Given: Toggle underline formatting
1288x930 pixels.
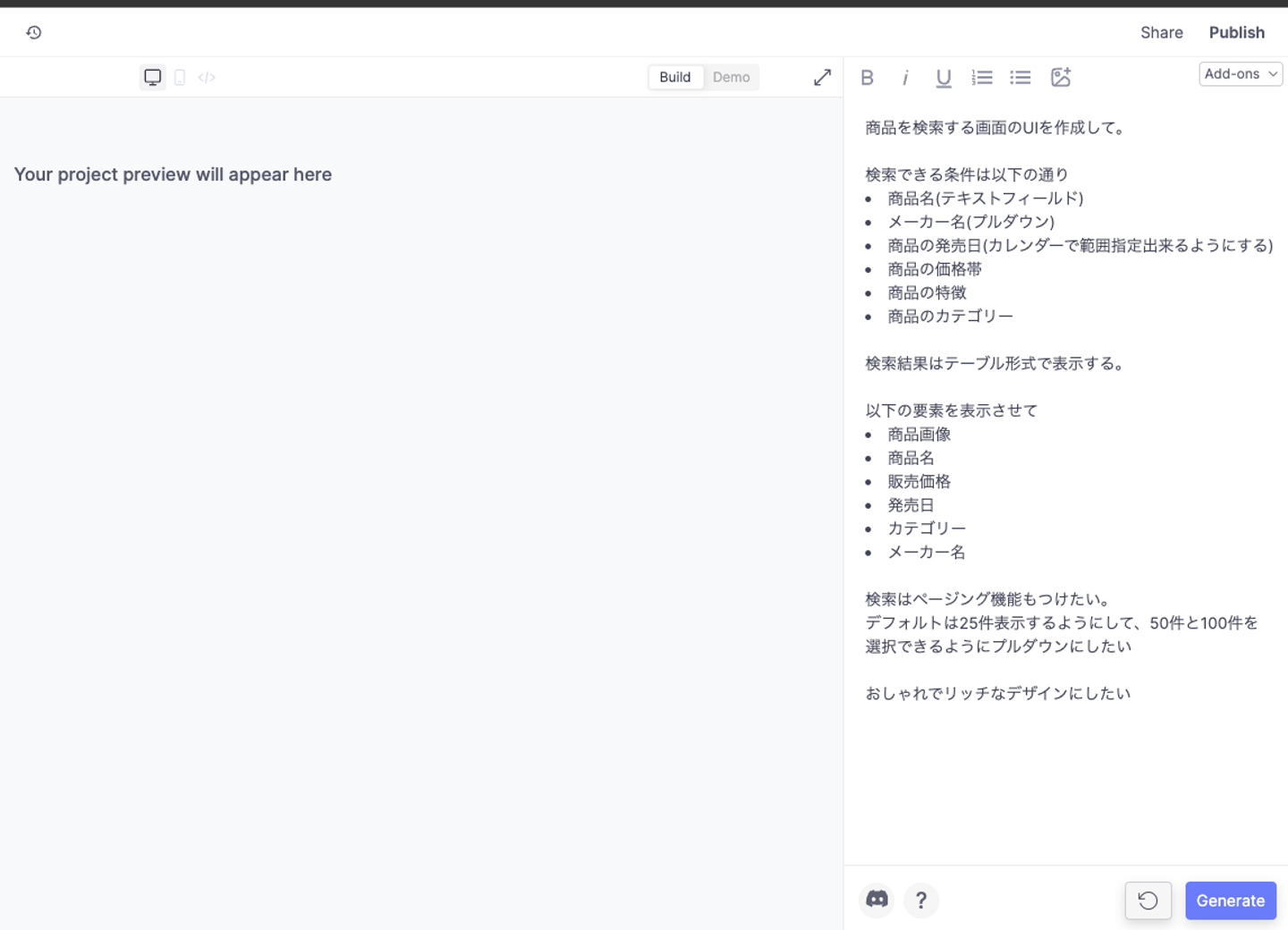Looking at the screenshot, I should 944,78.
